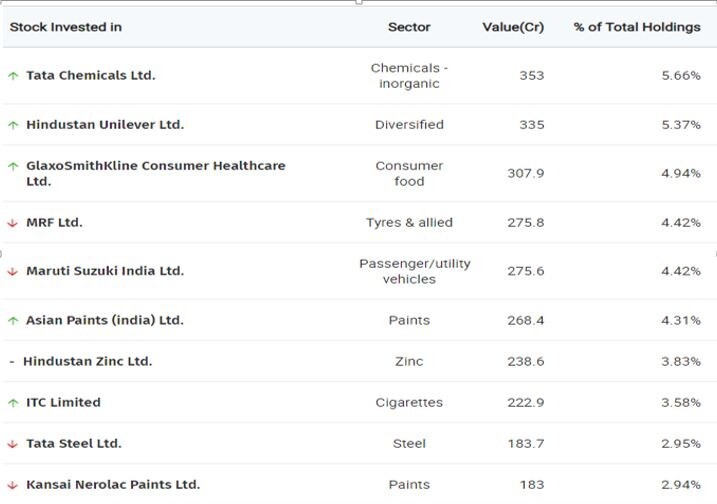Viewport: 717px width, 504px height.
Task: Open Hindustan Unilever Ltd. stock link
Action: (x=105, y=125)
